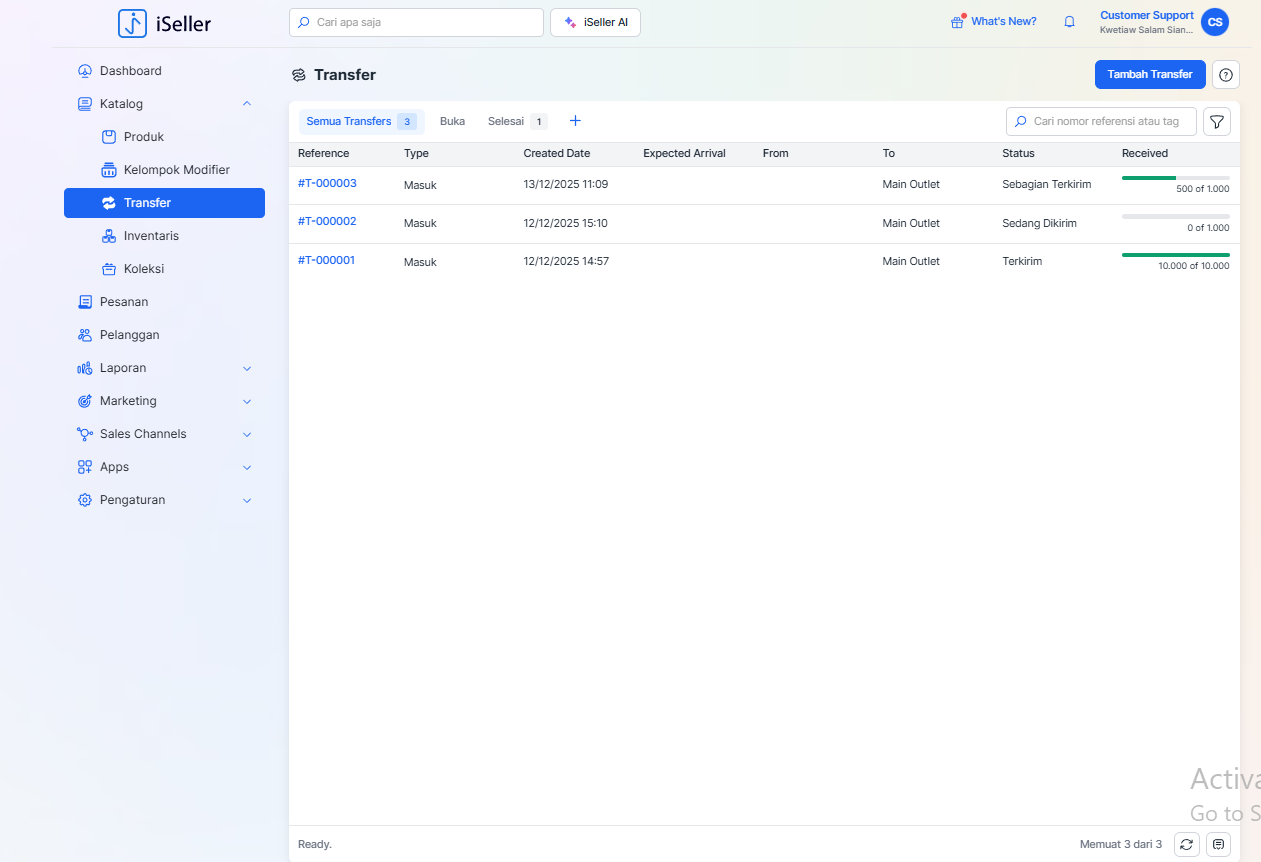Click the iSeller AI button
Image resolution: width=1261 pixels, height=862 pixels.
point(595,22)
